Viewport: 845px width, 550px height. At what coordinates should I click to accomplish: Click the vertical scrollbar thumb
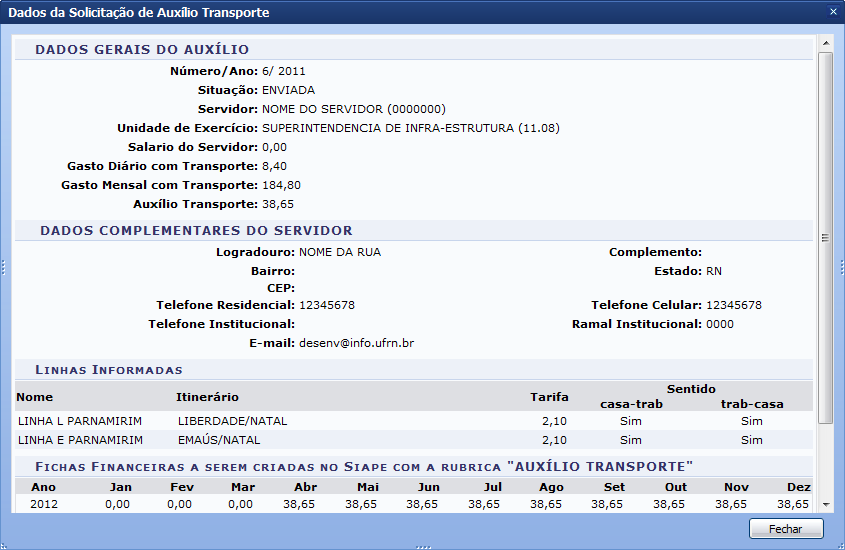825,236
